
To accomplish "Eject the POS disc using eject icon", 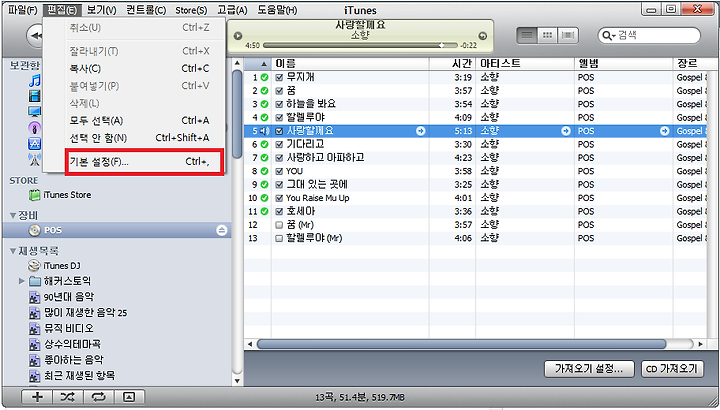I will (221, 230).
